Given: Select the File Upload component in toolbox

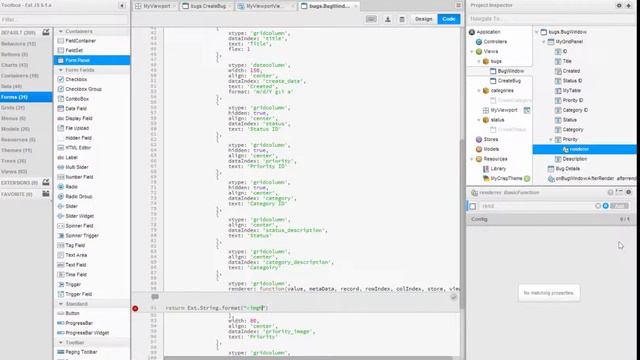Looking at the screenshot, I should [92, 128].
